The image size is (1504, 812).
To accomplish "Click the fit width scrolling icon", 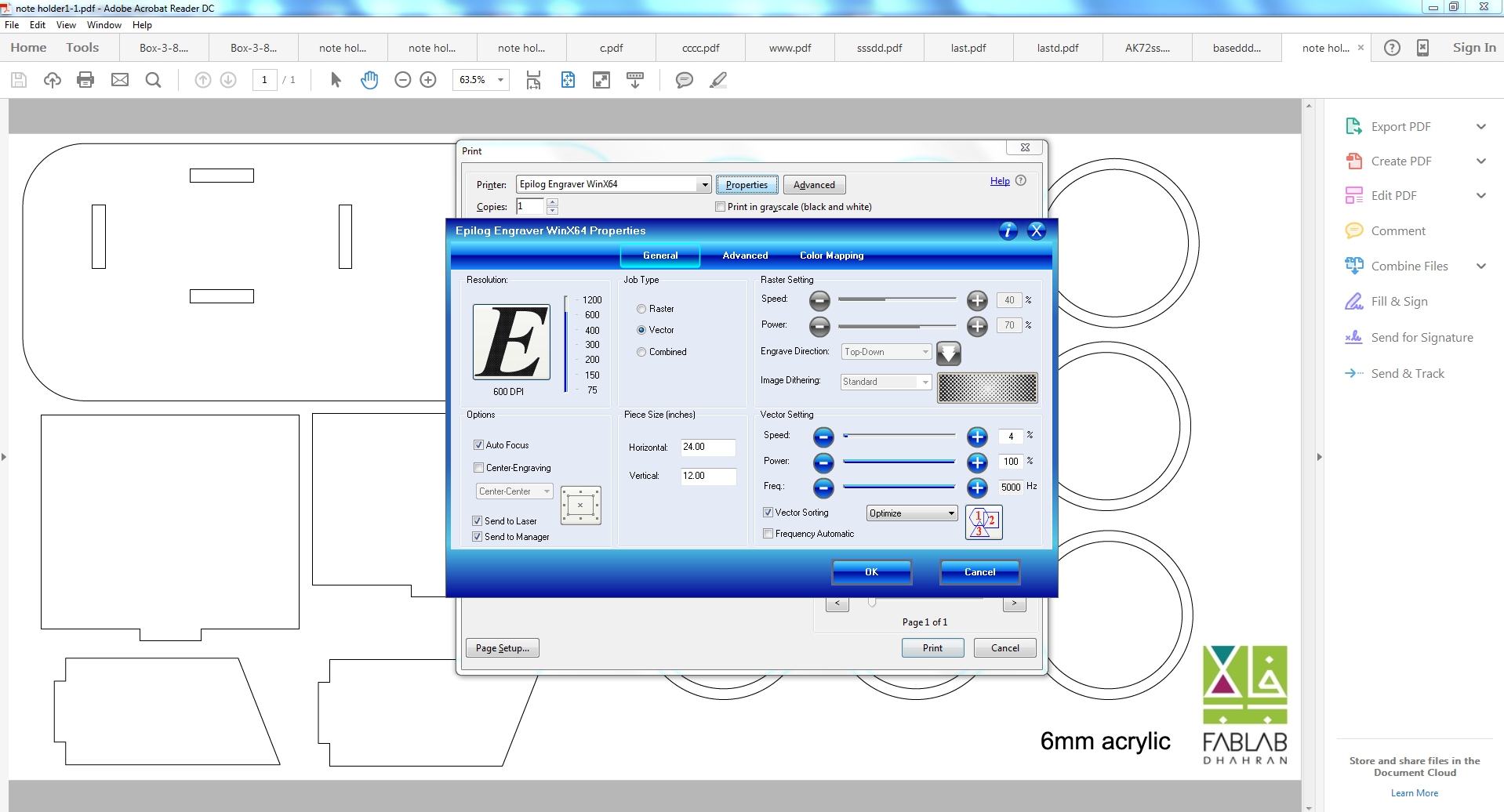I will coord(533,80).
